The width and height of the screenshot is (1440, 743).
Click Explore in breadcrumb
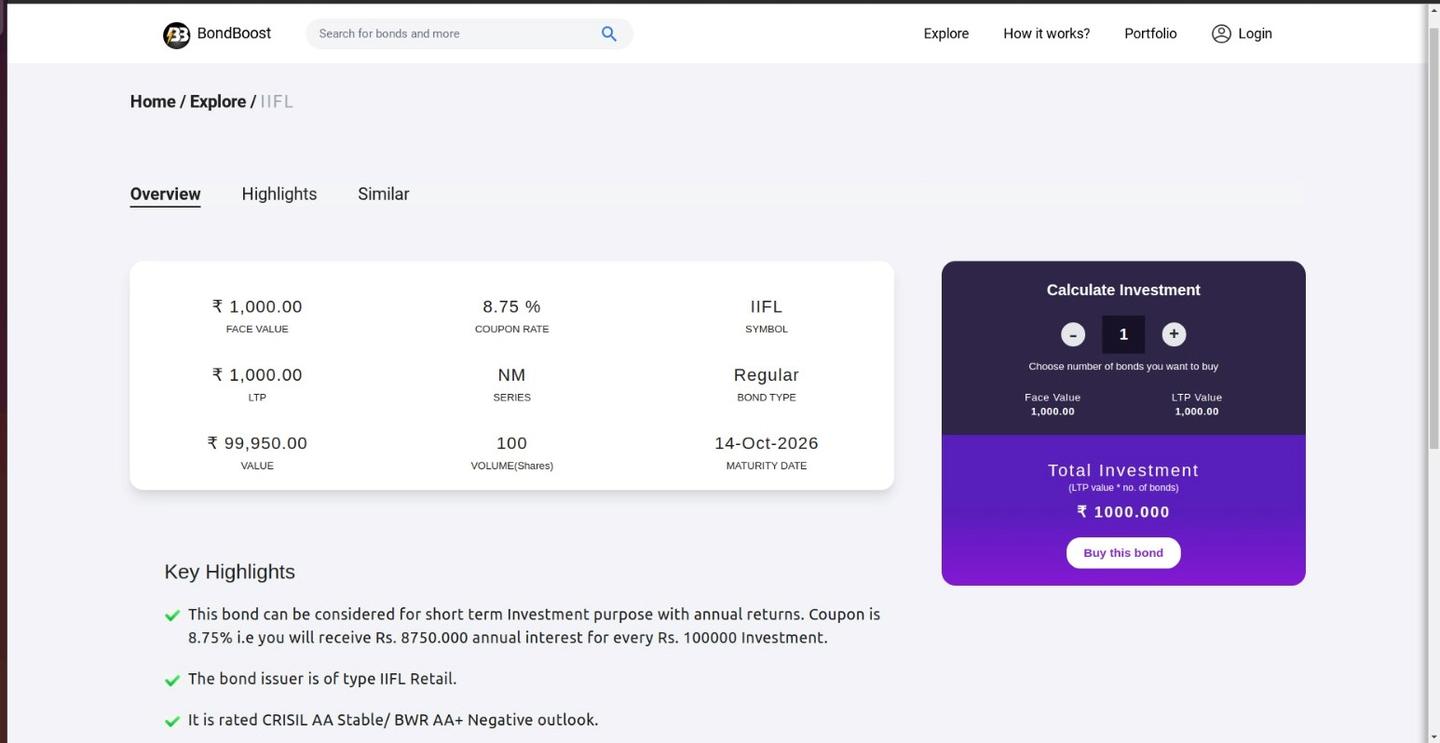click(218, 102)
